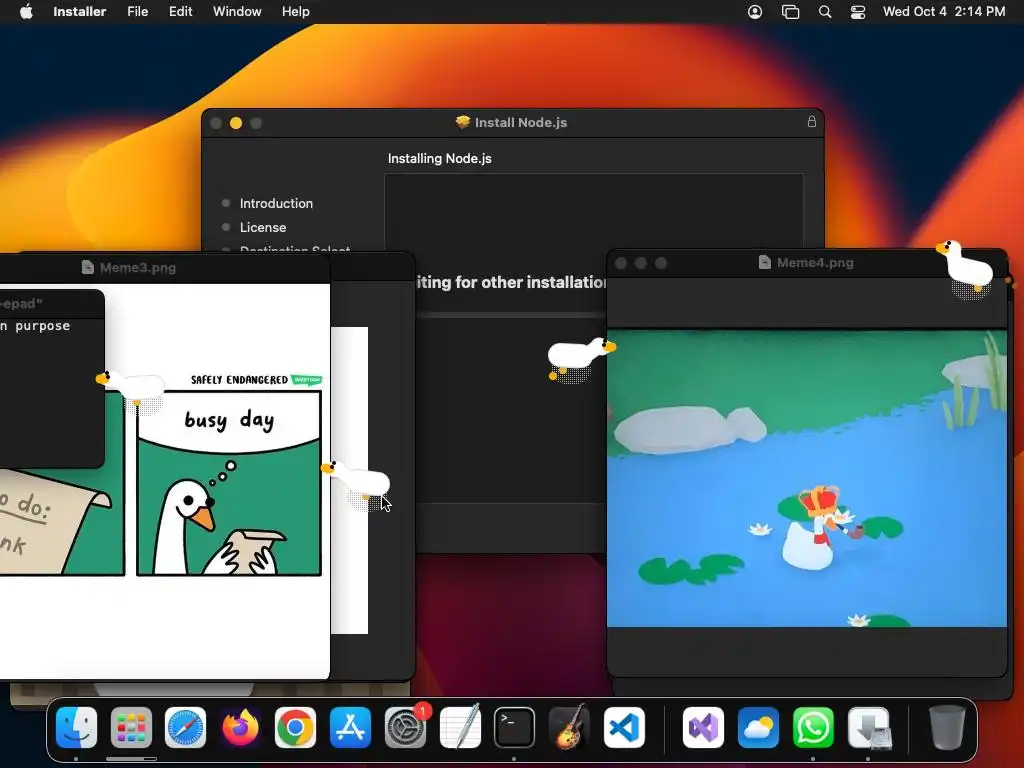The height and width of the screenshot is (768, 1024).
Task: Open TextEdit from the Dock
Action: click(x=460, y=728)
